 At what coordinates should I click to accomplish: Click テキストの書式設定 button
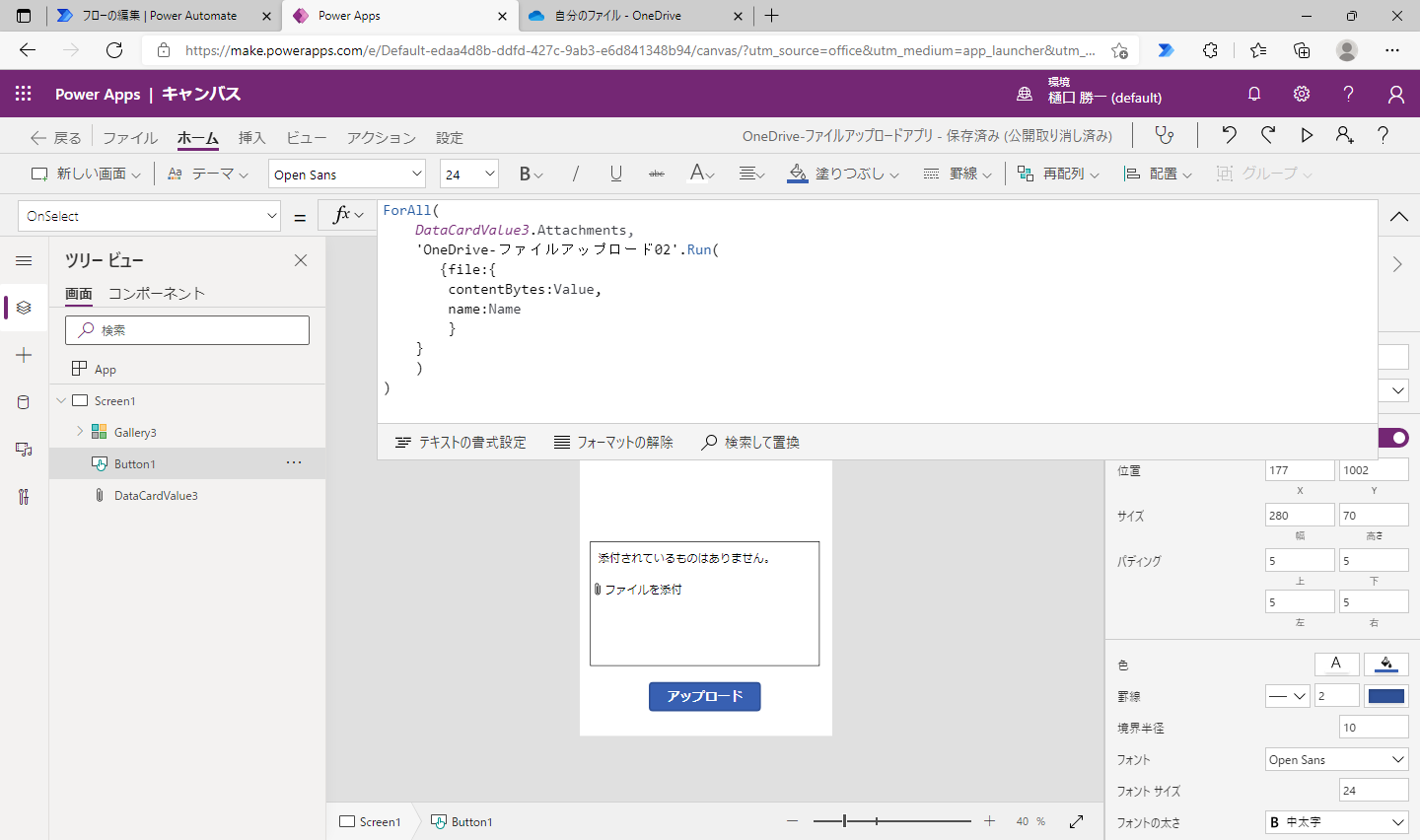point(461,442)
